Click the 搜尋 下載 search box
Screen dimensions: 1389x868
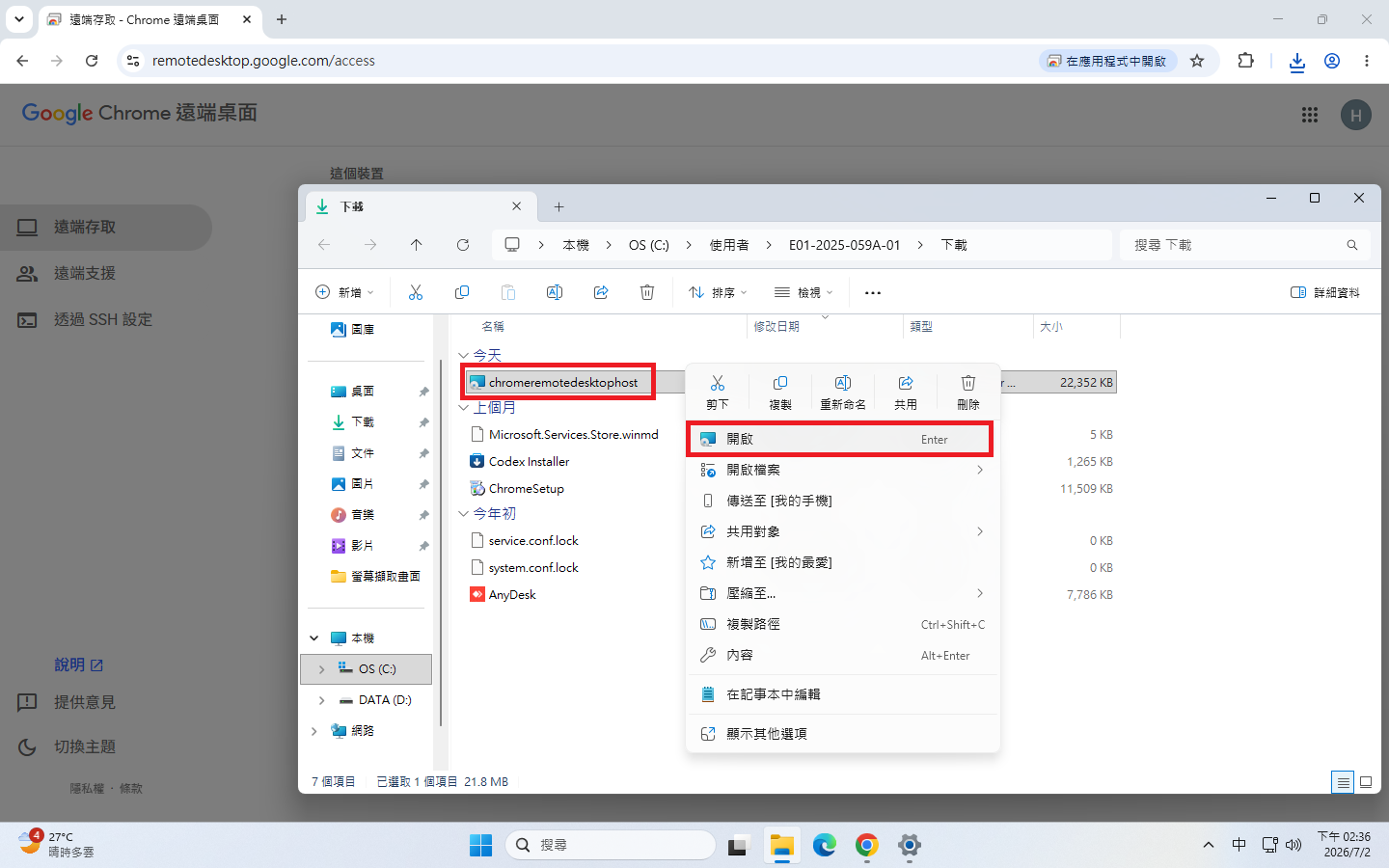[1244, 245]
